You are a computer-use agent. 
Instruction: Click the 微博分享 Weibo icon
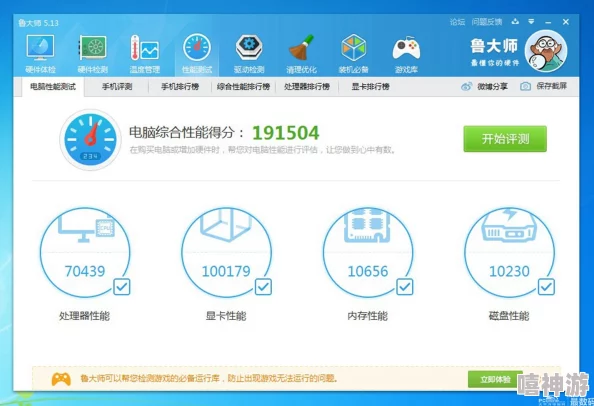tap(466, 86)
